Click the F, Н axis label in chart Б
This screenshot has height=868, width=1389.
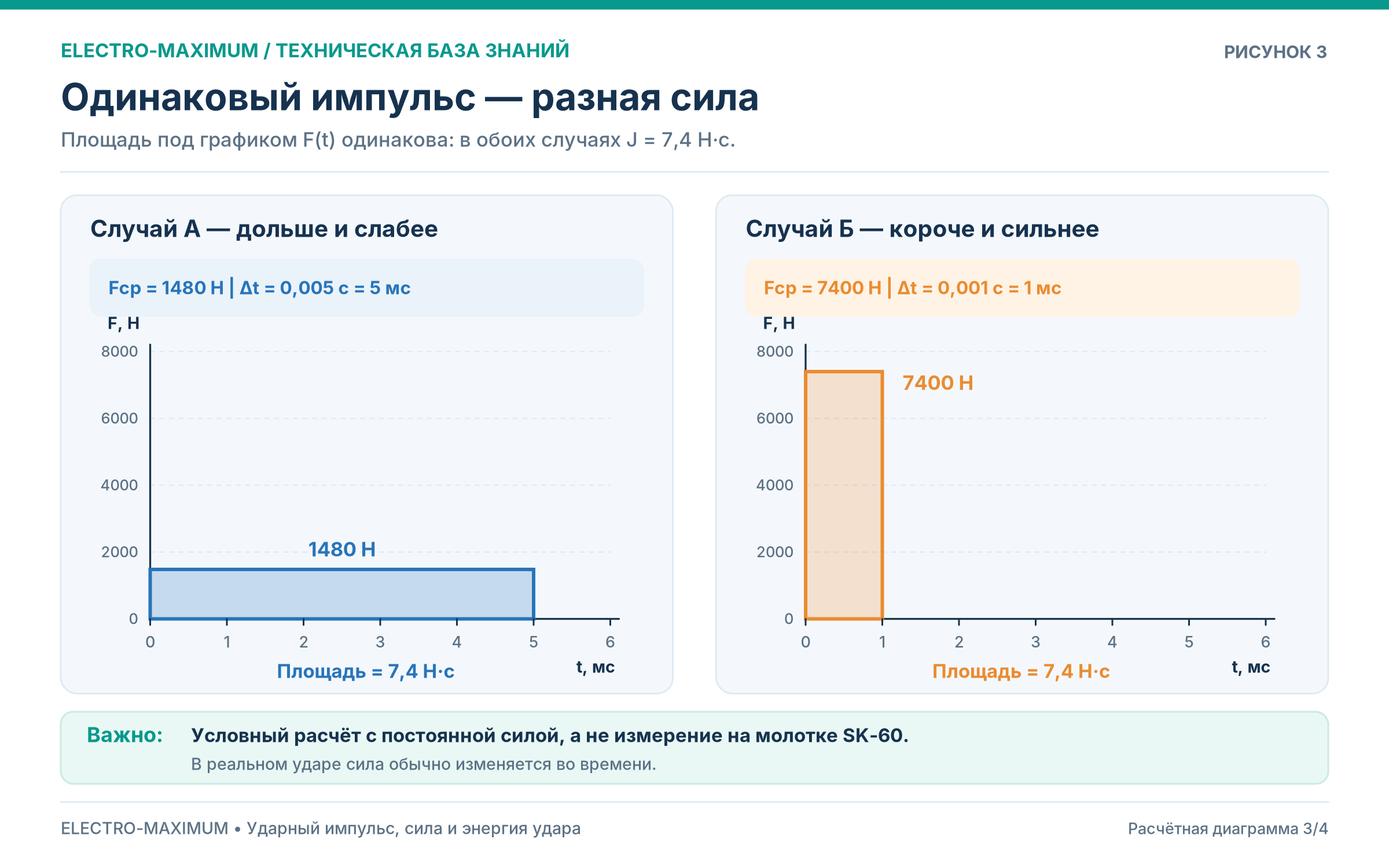pyautogui.click(x=779, y=323)
